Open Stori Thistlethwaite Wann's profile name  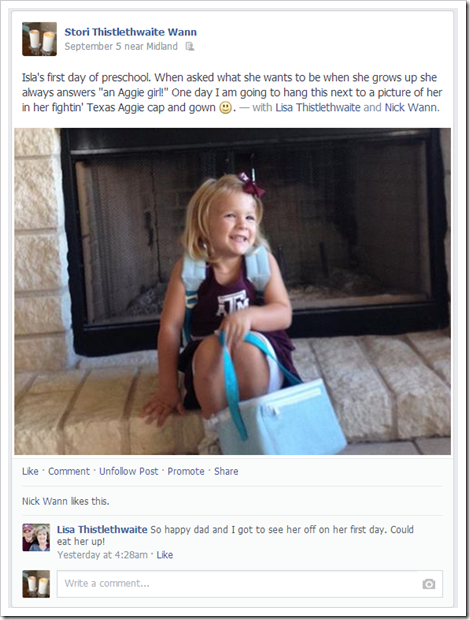coord(130,32)
